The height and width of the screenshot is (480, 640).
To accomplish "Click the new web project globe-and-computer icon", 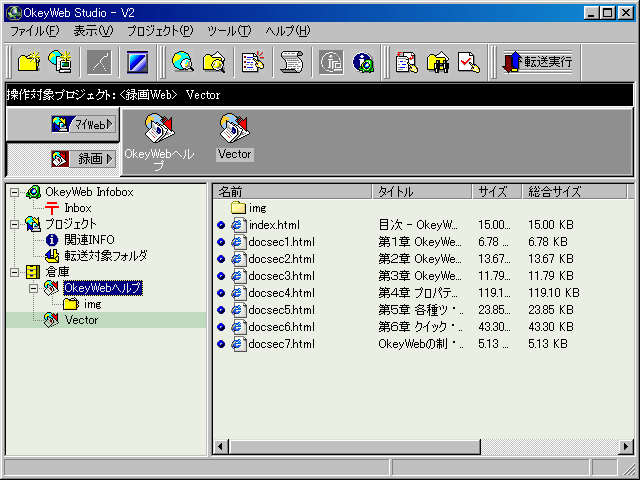I will coord(60,62).
